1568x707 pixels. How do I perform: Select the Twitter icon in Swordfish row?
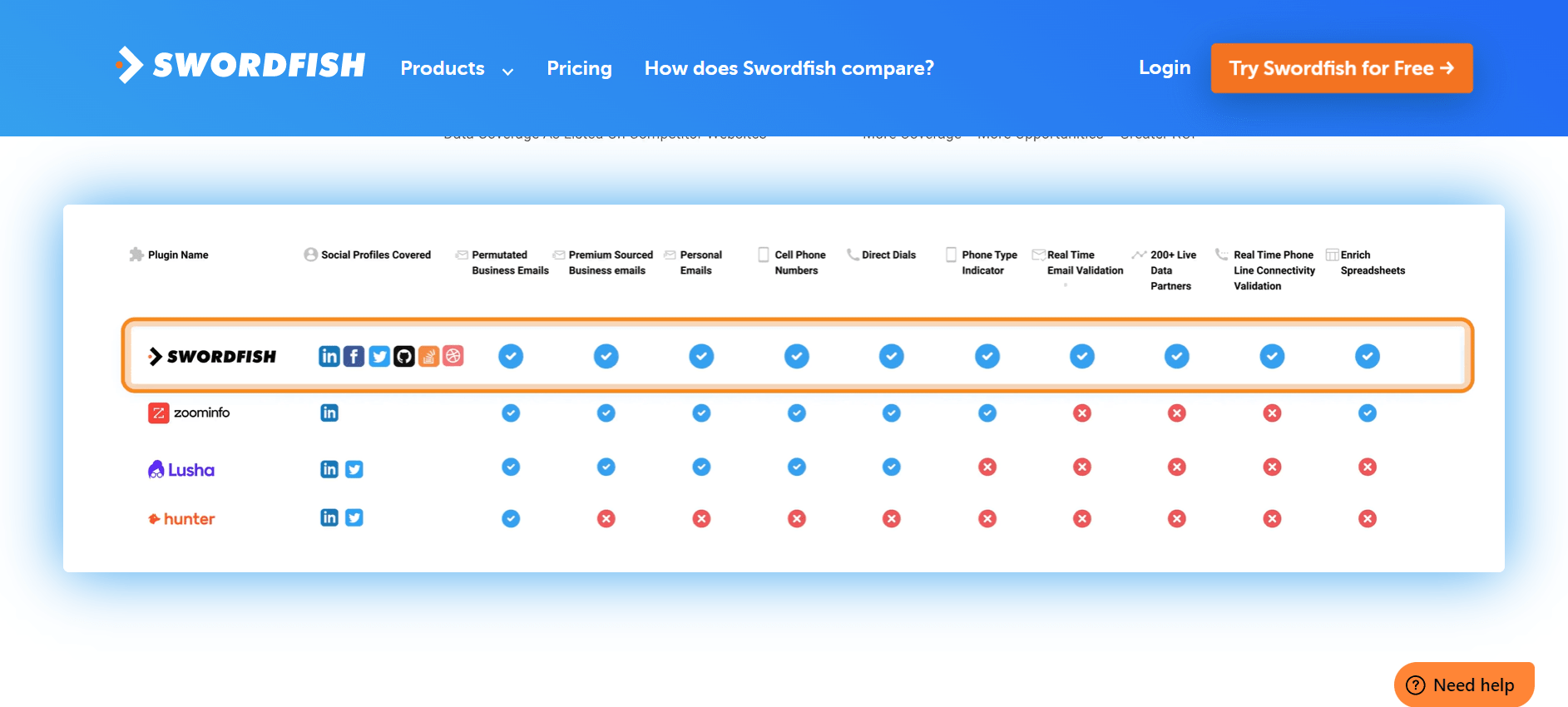[x=379, y=356]
